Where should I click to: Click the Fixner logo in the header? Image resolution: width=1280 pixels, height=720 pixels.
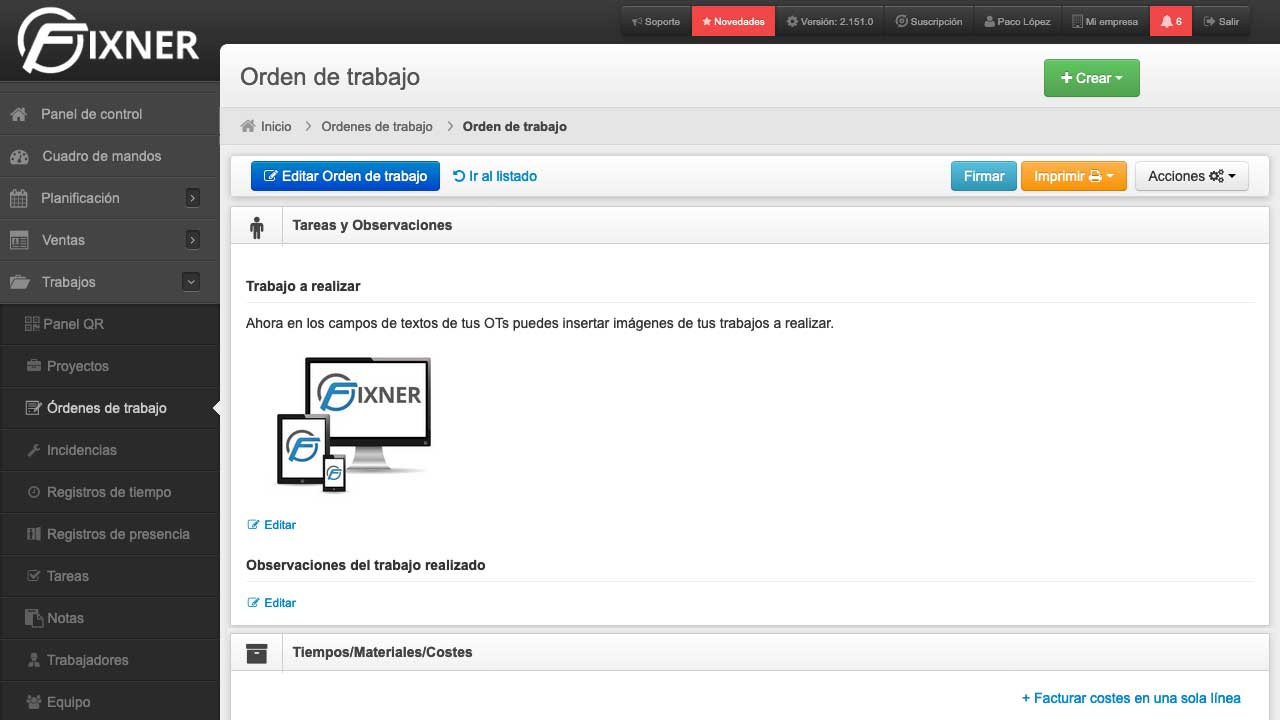pyautogui.click(x=108, y=41)
